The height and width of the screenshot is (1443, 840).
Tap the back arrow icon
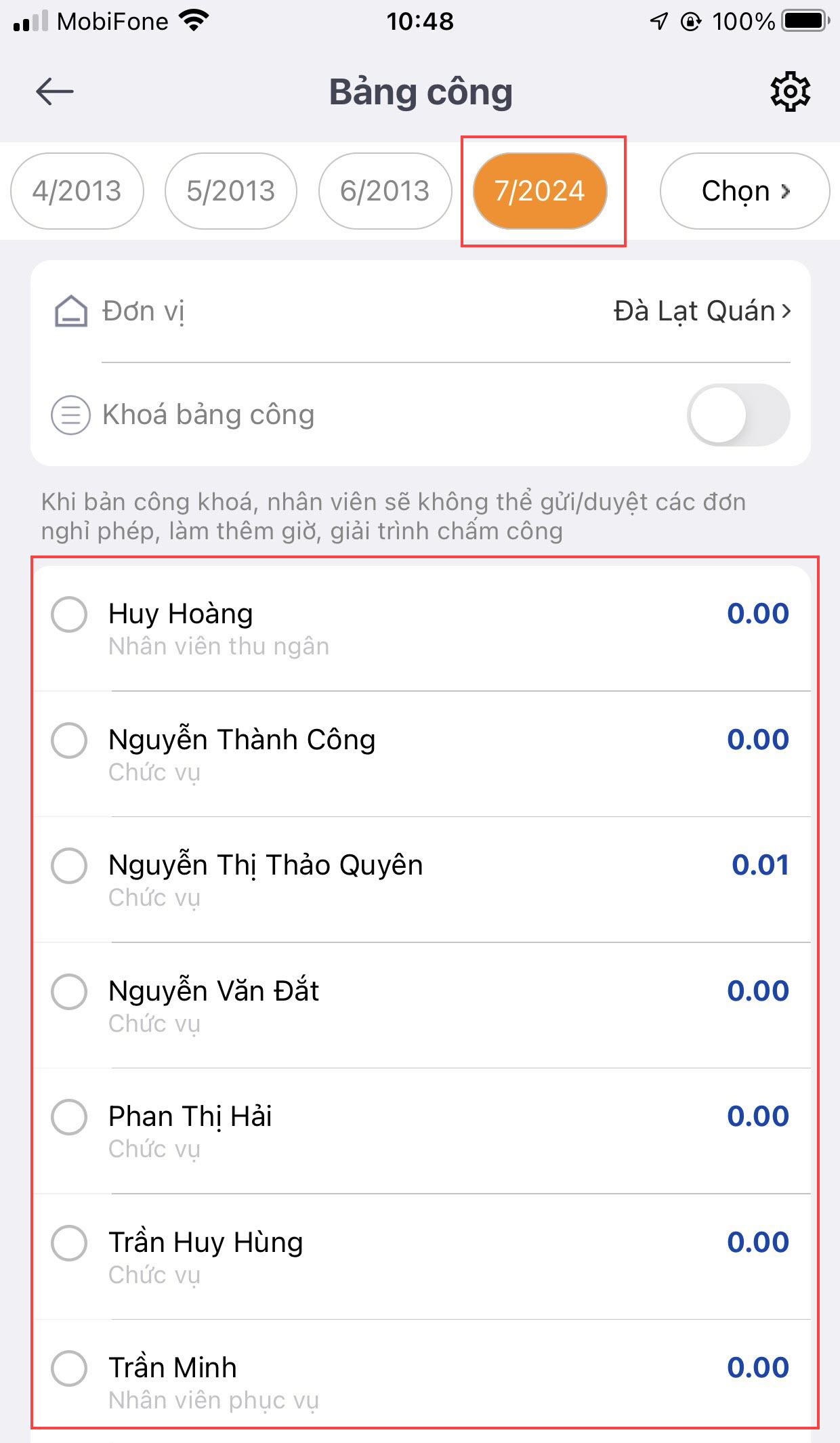click(x=55, y=91)
